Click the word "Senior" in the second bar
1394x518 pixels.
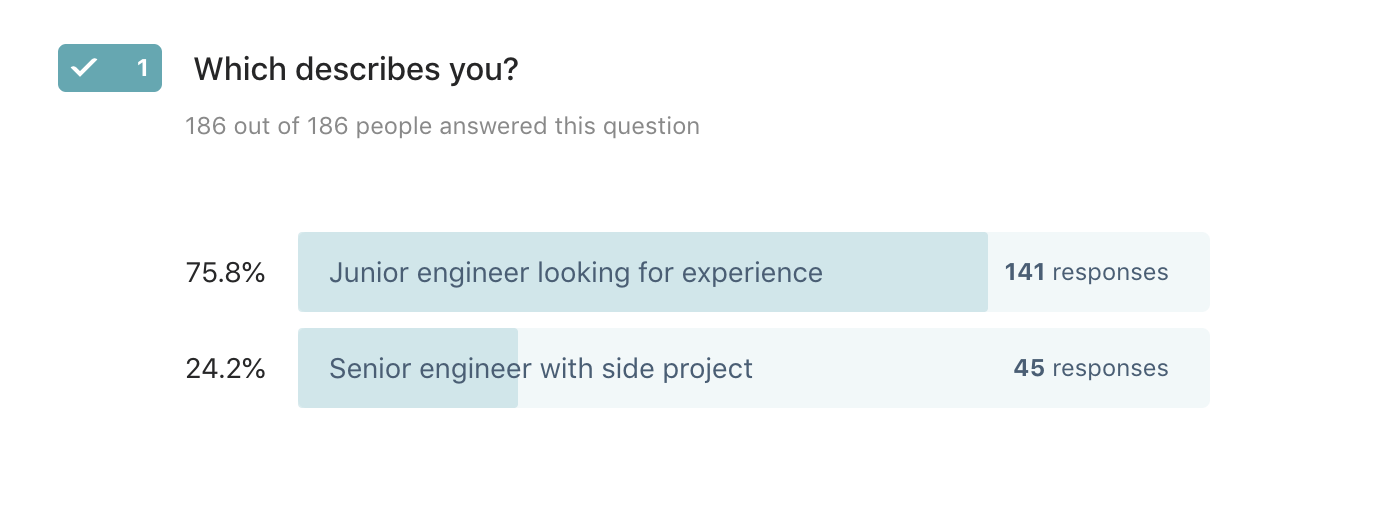point(370,368)
